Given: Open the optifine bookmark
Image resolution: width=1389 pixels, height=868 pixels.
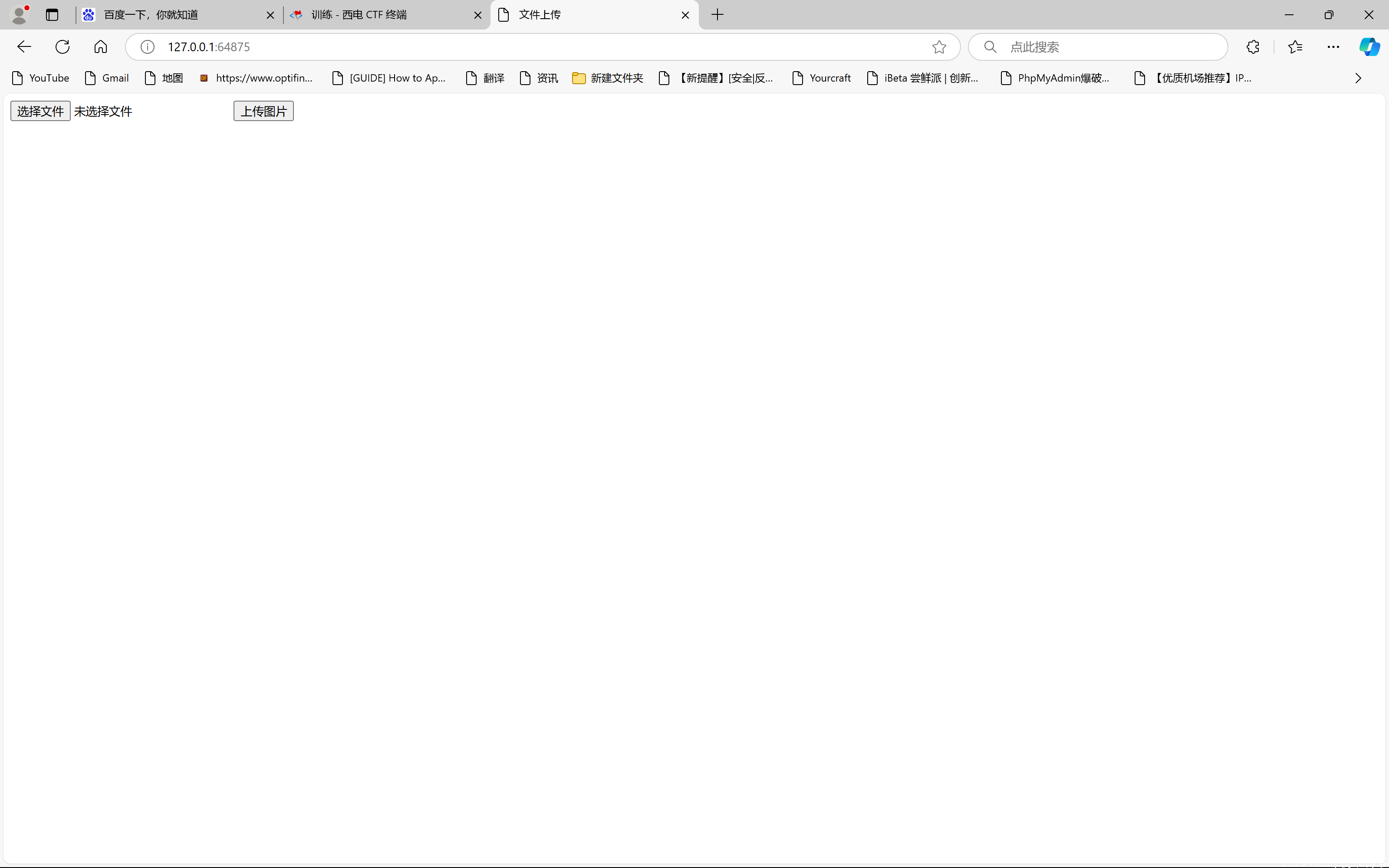Looking at the screenshot, I should tap(256, 78).
